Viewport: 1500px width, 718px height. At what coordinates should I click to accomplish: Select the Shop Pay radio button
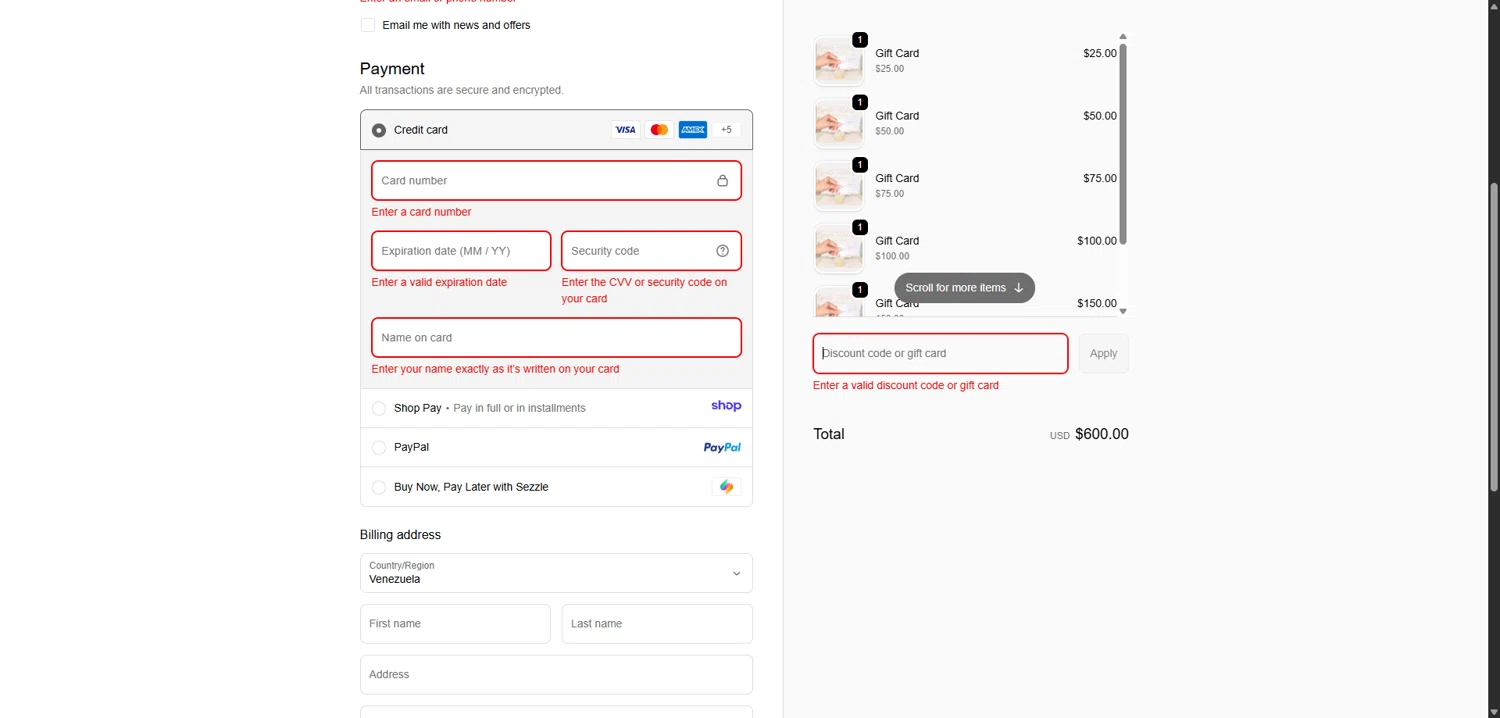point(379,408)
